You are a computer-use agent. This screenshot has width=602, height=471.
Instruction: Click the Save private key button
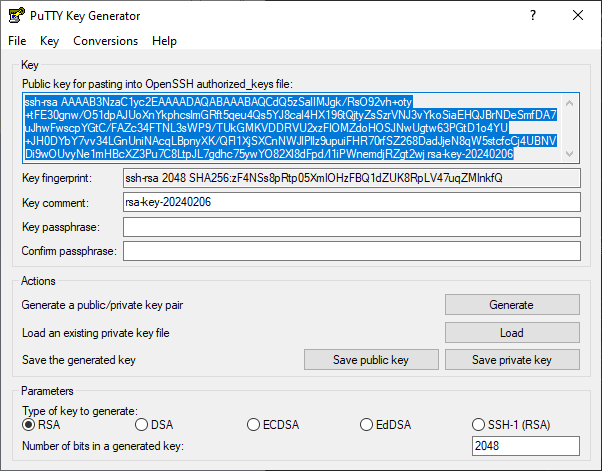512,360
